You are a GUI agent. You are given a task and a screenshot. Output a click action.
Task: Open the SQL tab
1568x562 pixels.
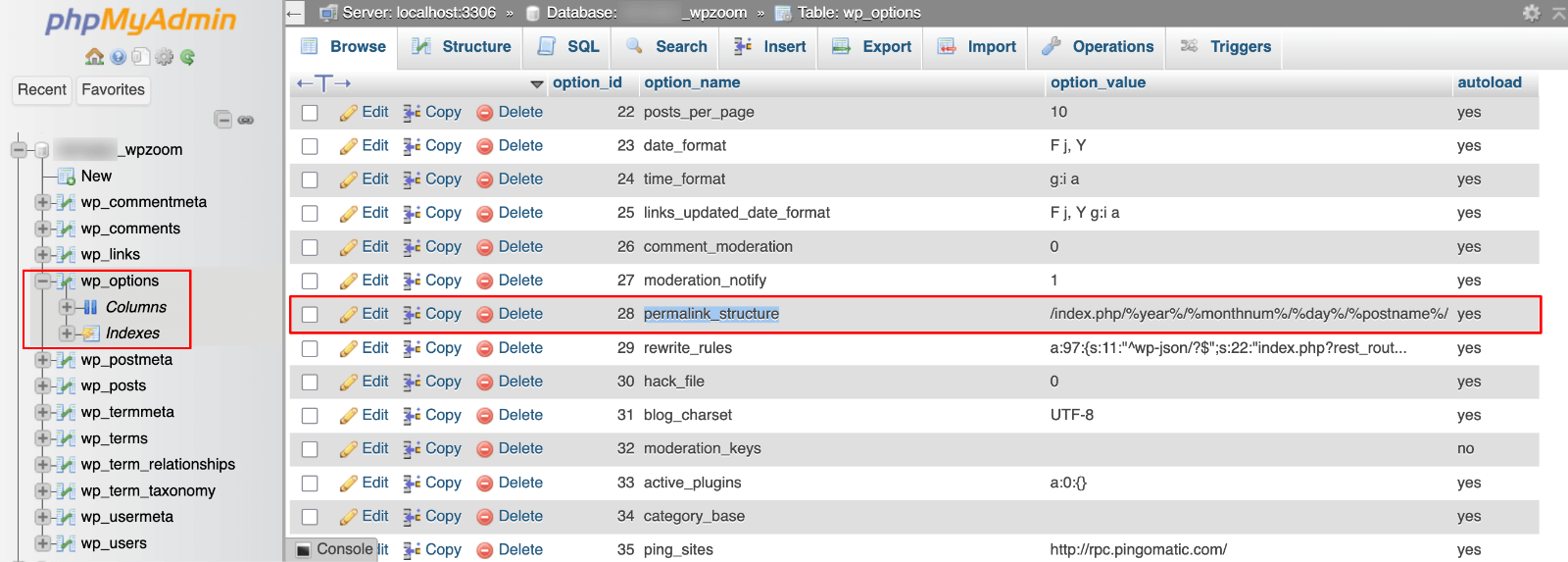[x=567, y=46]
